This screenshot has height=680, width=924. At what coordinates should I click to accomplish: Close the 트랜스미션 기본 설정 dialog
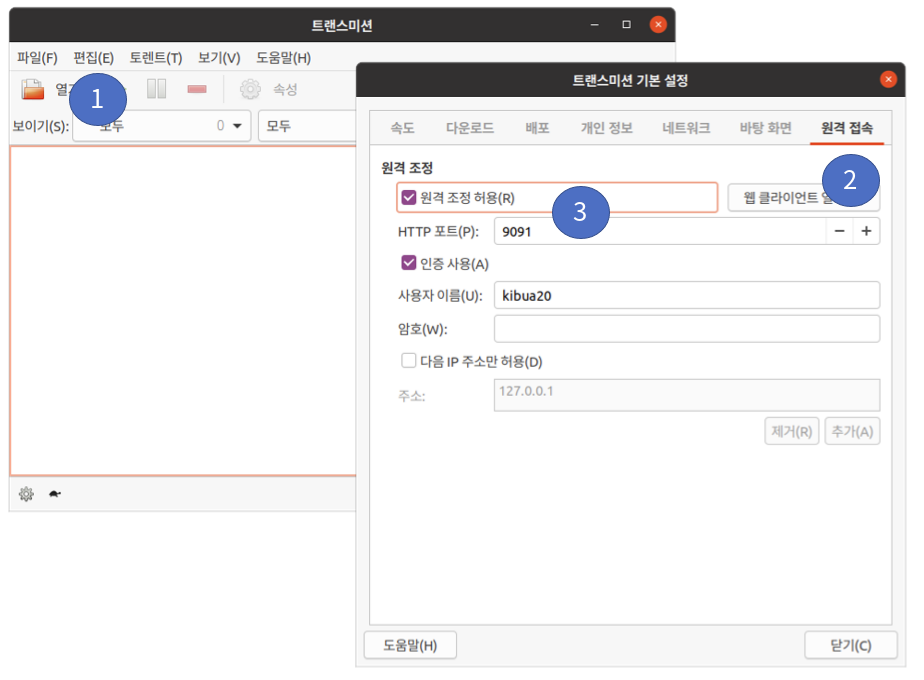tap(888, 79)
